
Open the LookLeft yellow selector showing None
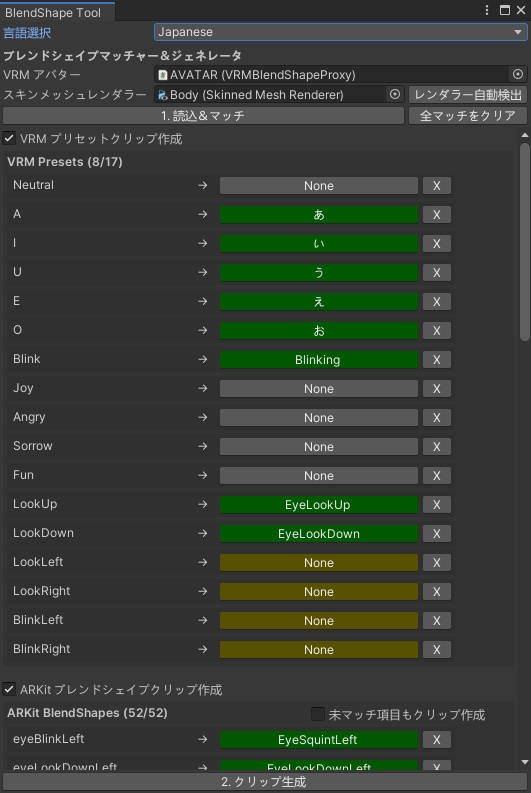point(319,562)
